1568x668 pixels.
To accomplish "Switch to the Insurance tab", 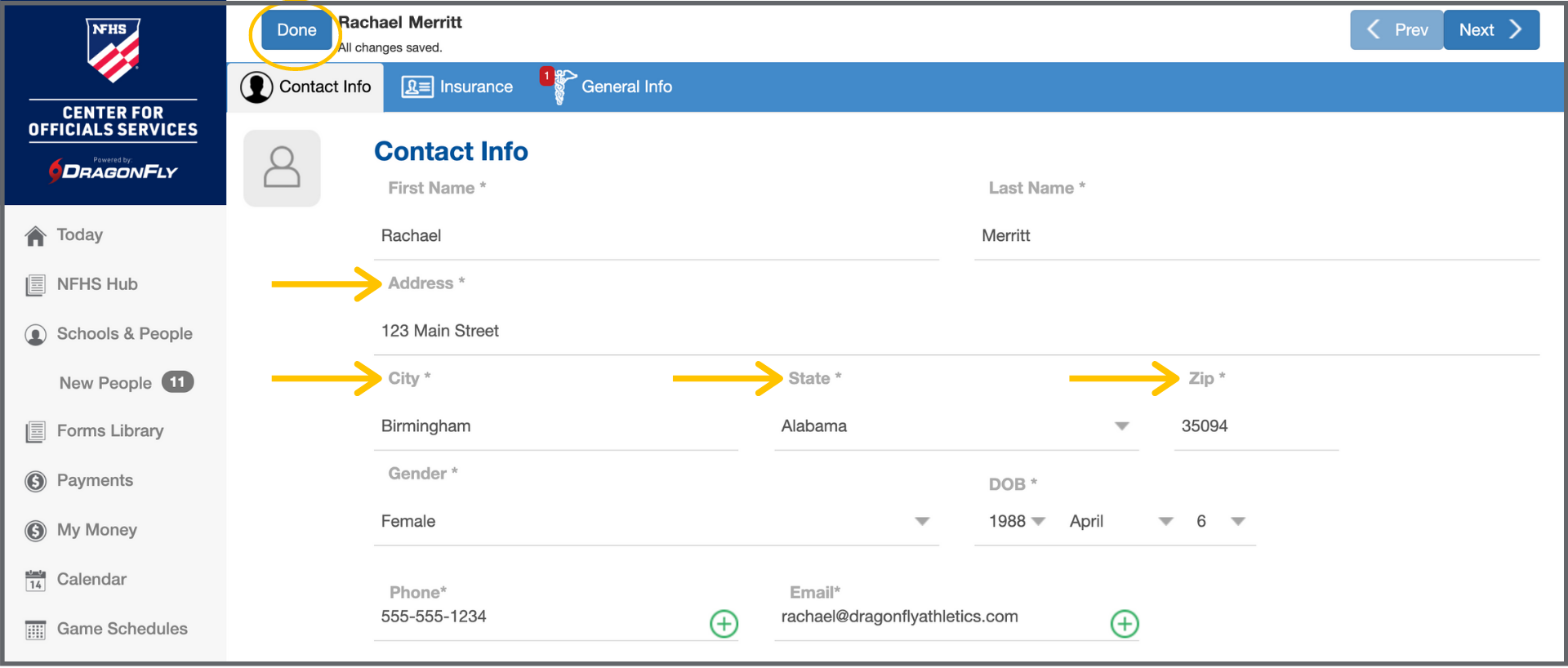I will pyautogui.click(x=457, y=87).
